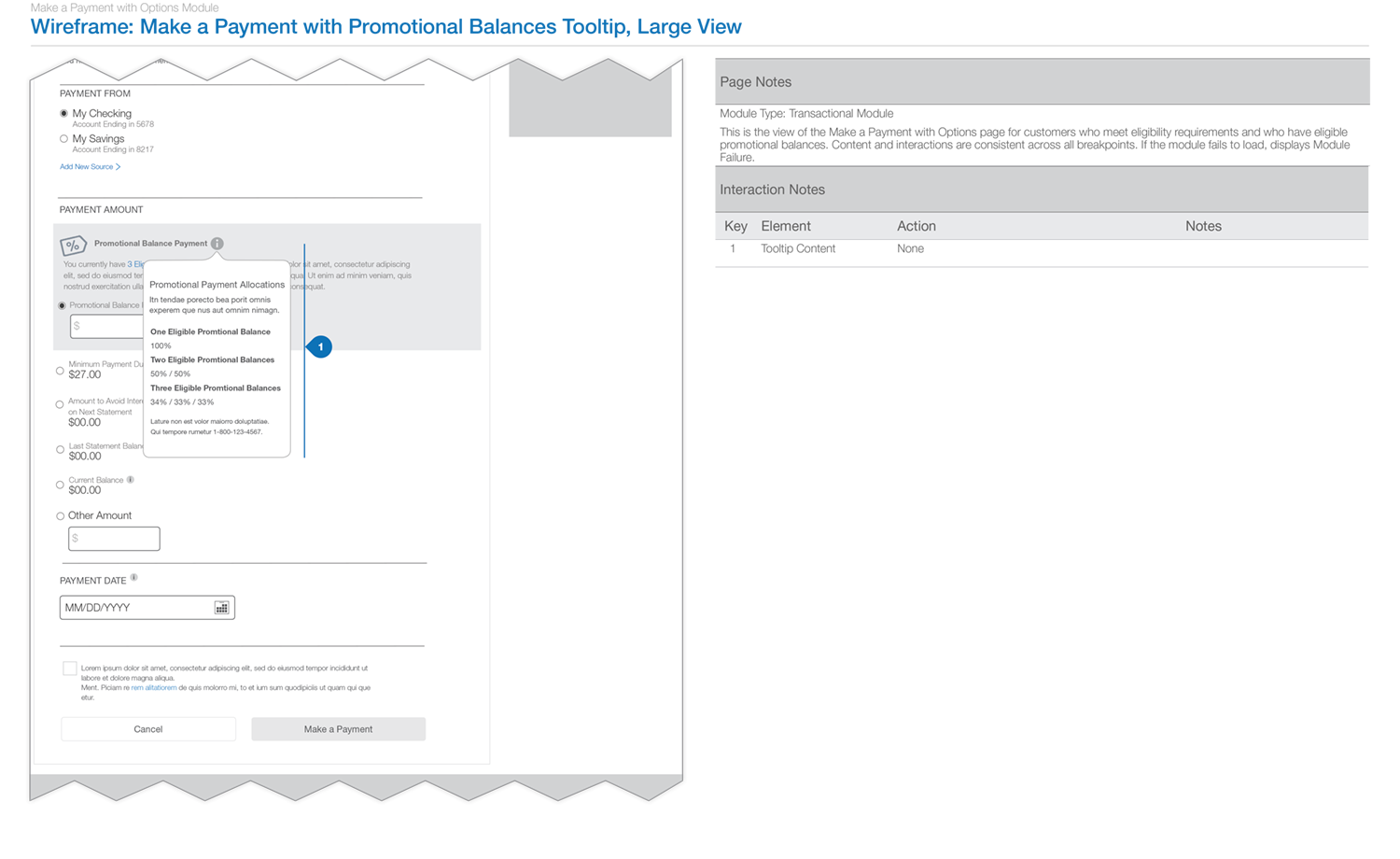Click the Element column header

coord(786,226)
